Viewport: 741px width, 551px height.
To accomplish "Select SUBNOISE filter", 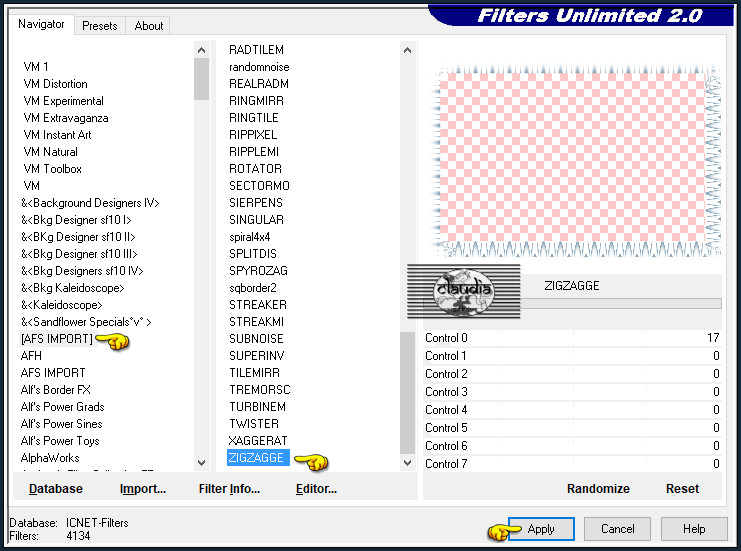I will pyautogui.click(x=256, y=339).
